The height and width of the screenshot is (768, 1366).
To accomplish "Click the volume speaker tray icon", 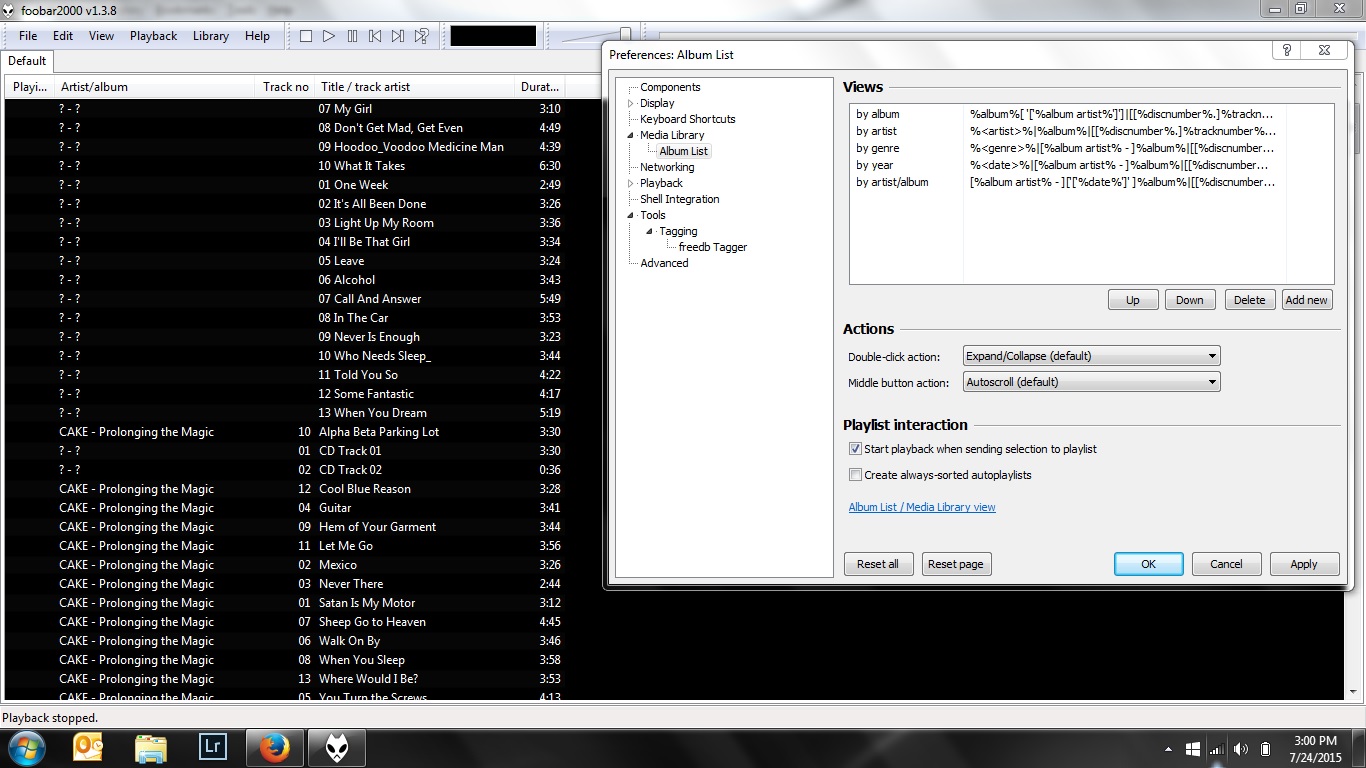I will (x=1241, y=749).
